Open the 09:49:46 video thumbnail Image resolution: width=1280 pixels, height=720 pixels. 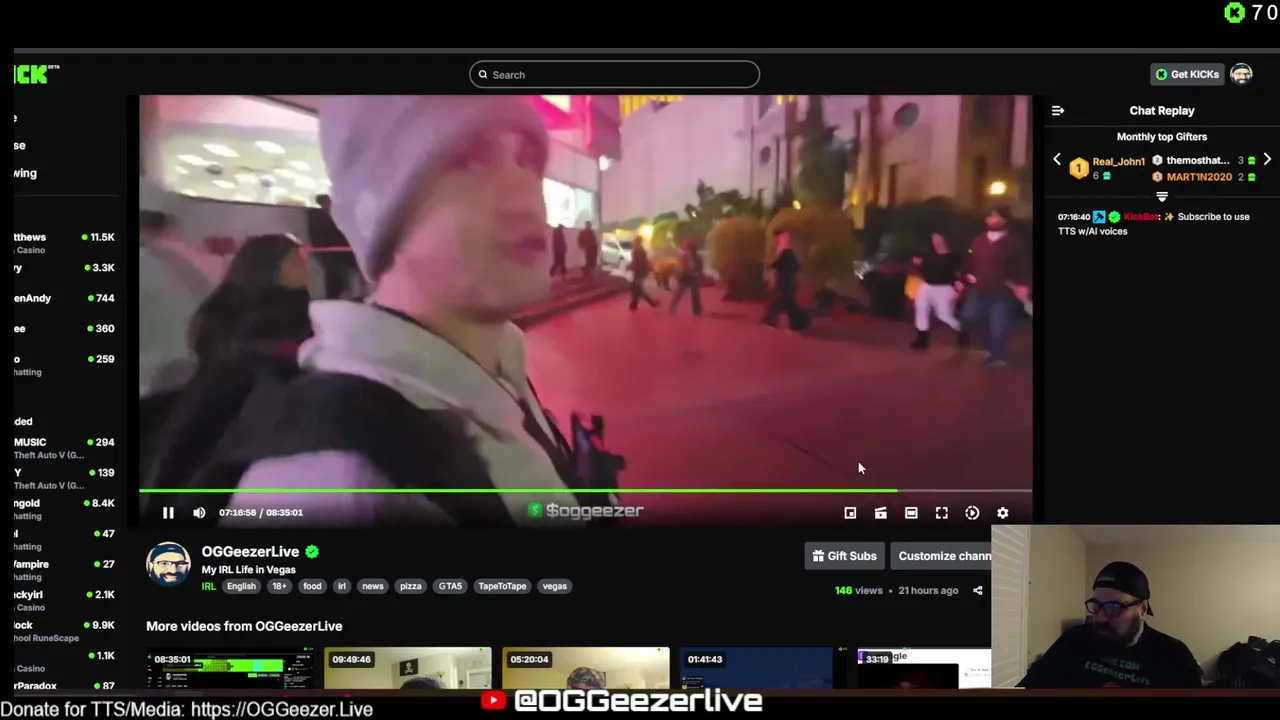(x=407, y=668)
